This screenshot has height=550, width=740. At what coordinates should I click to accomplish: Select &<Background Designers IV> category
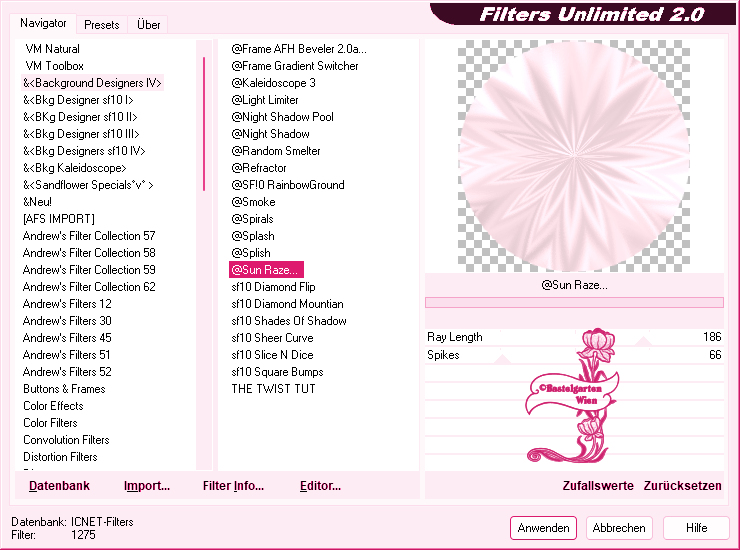92,83
